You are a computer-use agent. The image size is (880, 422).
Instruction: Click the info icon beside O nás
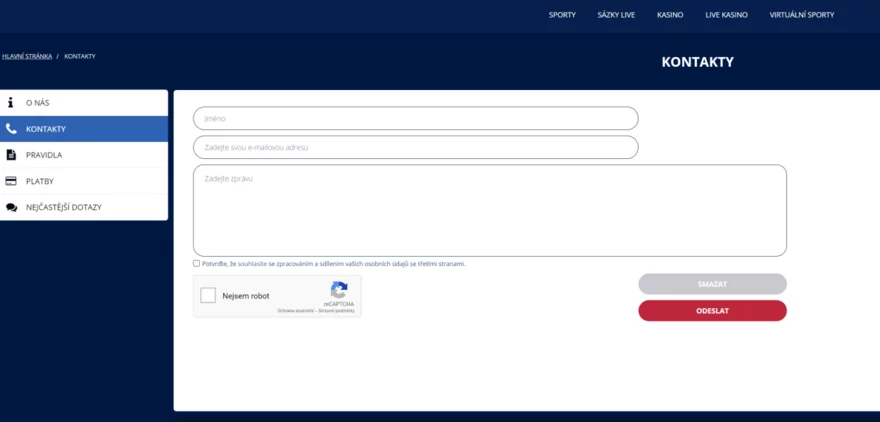coord(11,103)
